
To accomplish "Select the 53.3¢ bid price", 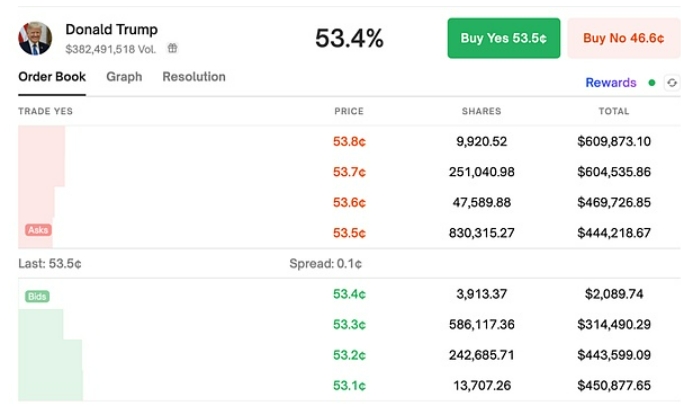I will (349, 324).
